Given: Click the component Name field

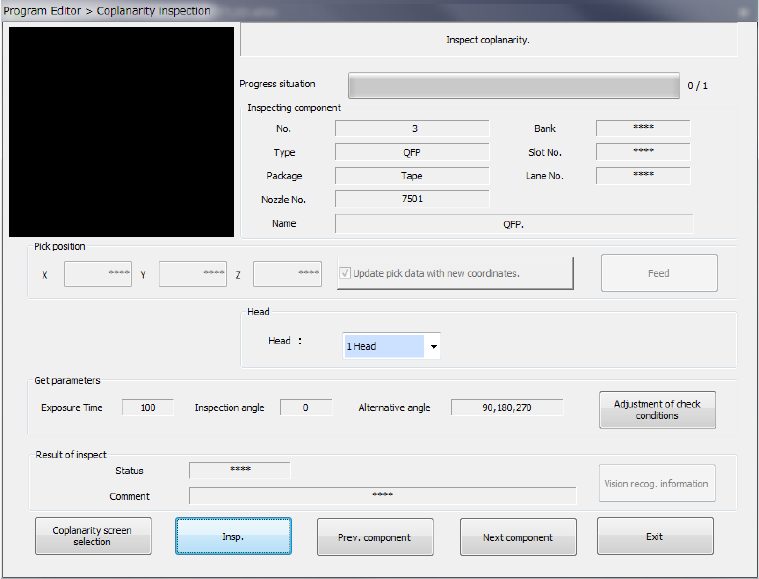Looking at the screenshot, I should (513, 224).
